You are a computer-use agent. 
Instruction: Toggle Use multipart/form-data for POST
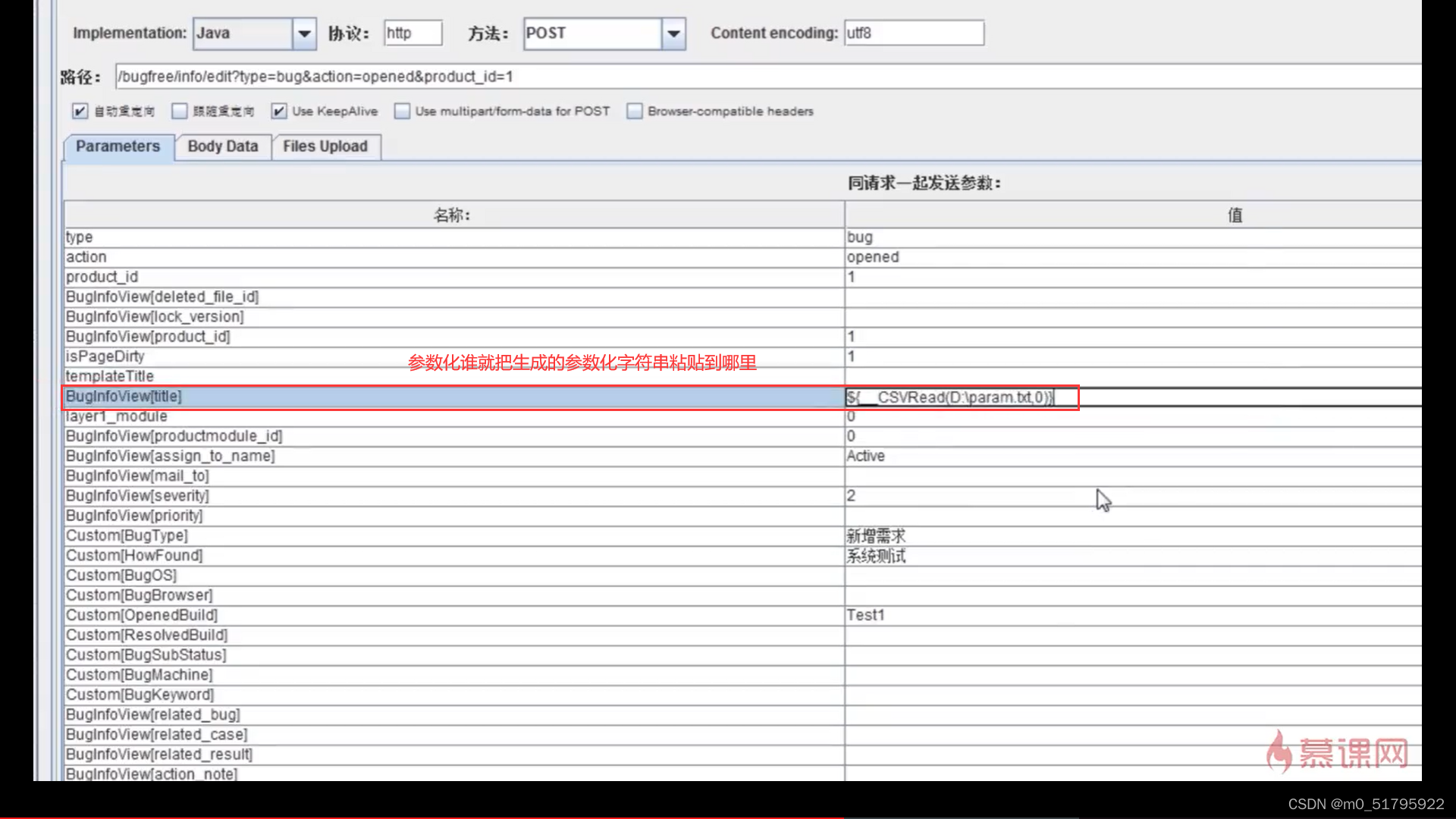point(403,111)
